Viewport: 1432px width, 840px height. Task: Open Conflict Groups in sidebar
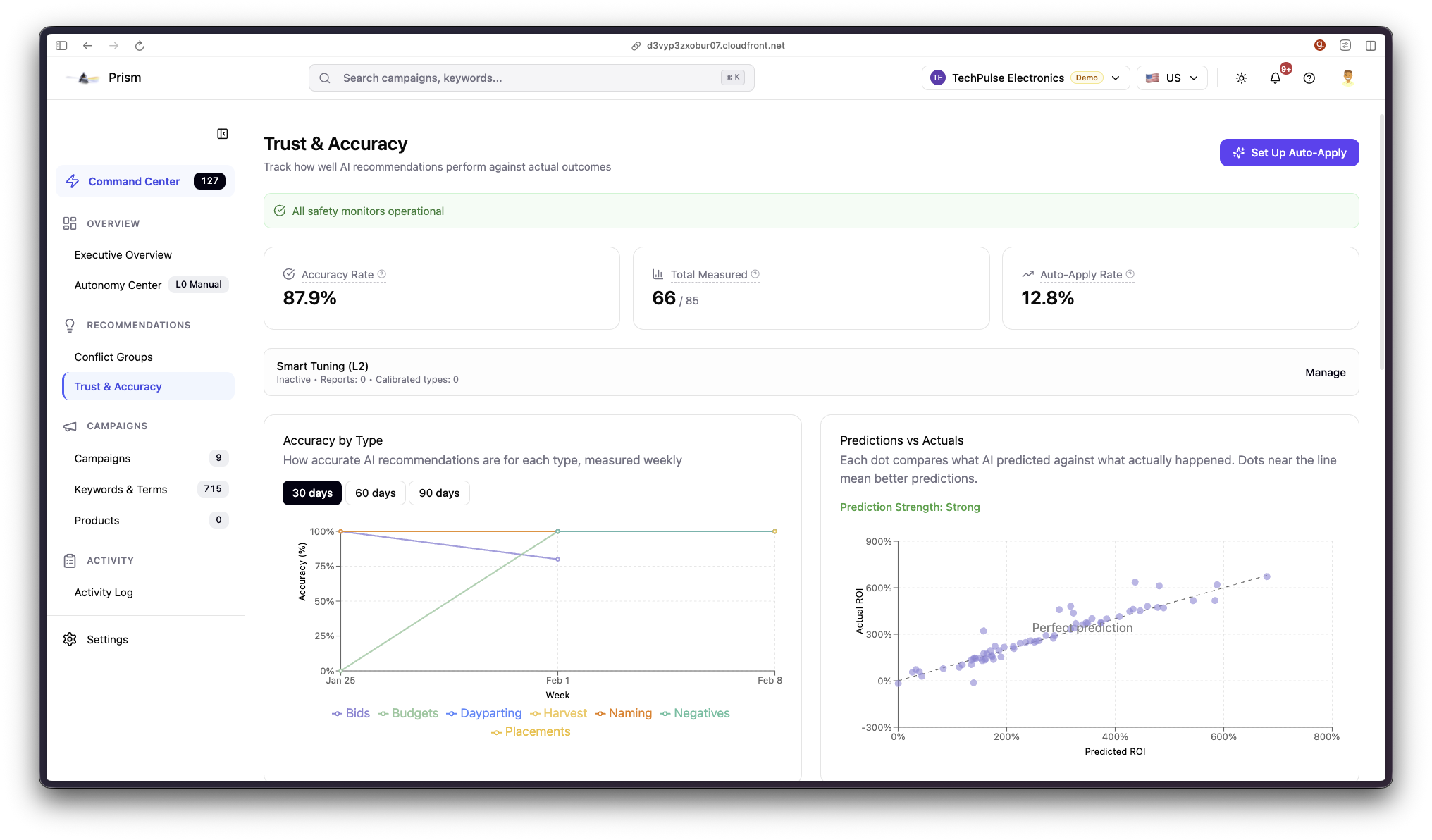(x=113, y=357)
